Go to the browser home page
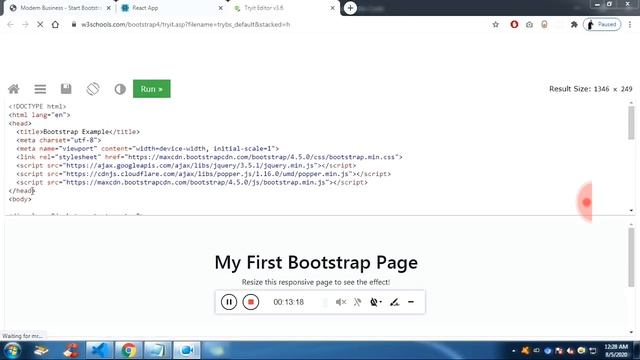Image resolution: width=640 pixels, height=360 pixels. tap(55, 24)
